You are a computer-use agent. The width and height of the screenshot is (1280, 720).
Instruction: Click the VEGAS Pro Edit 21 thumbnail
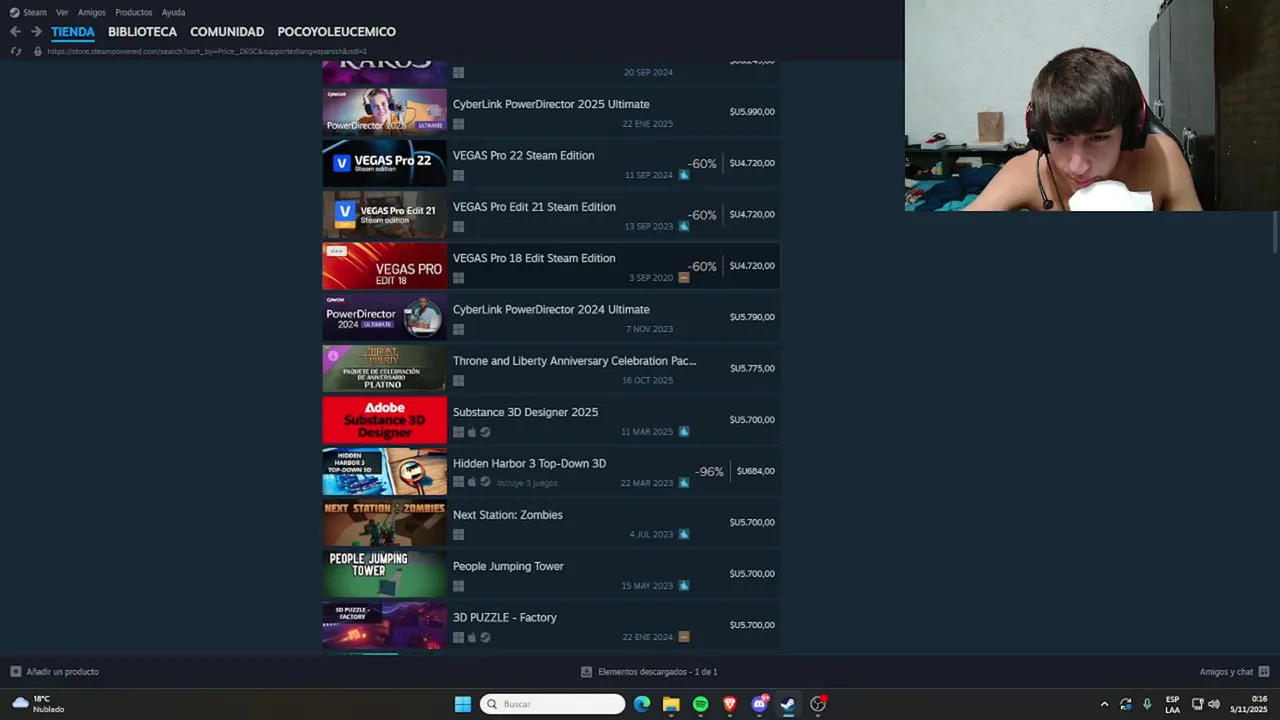point(384,215)
